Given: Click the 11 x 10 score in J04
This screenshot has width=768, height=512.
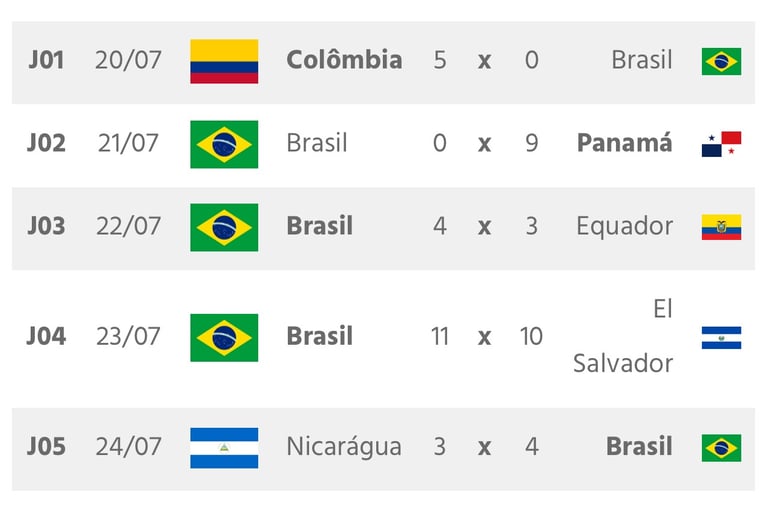Looking at the screenshot, I should (486, 337).
